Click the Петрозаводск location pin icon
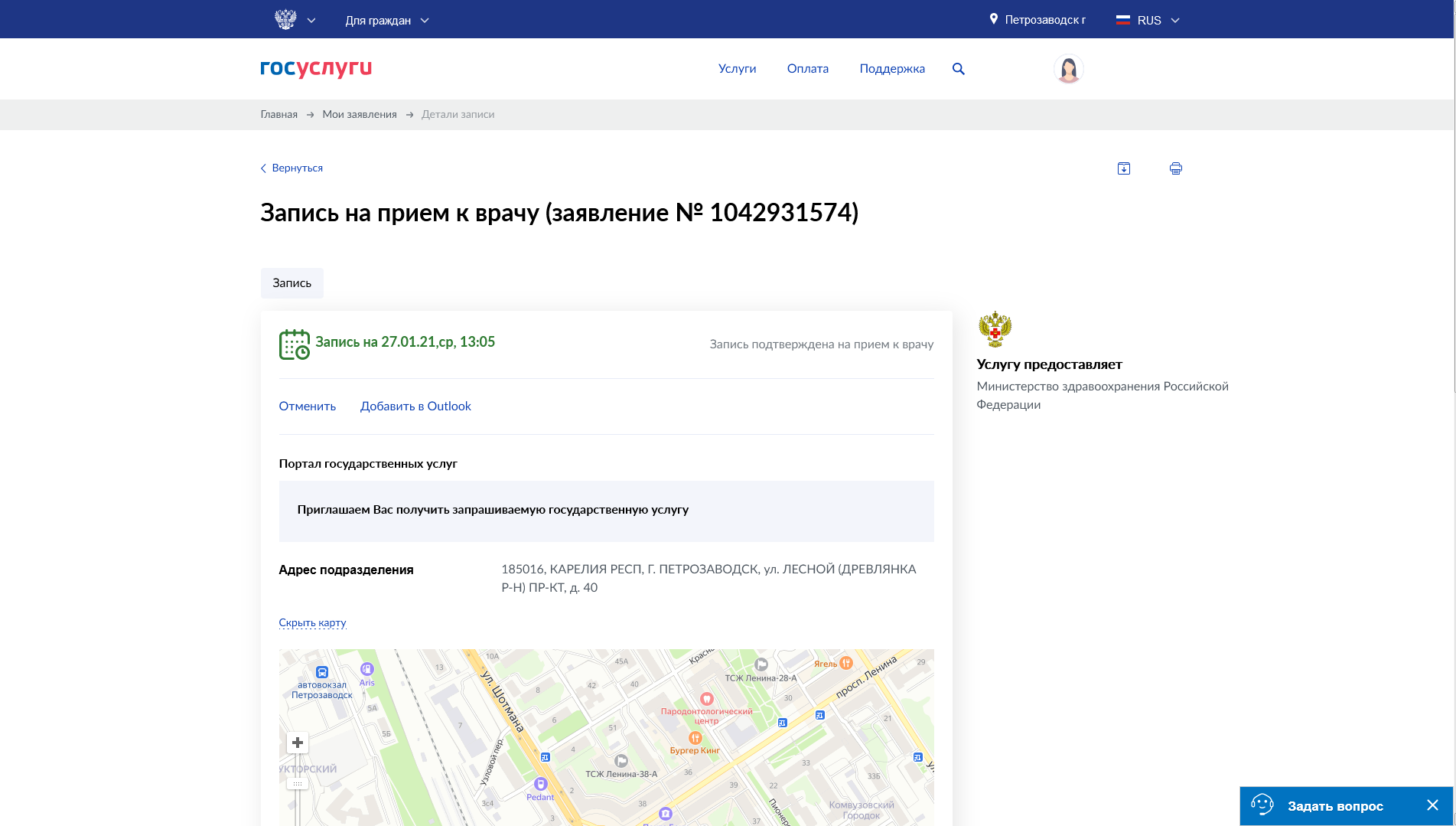This screenshot has height=826, width=1456. [x=994, y=19]
